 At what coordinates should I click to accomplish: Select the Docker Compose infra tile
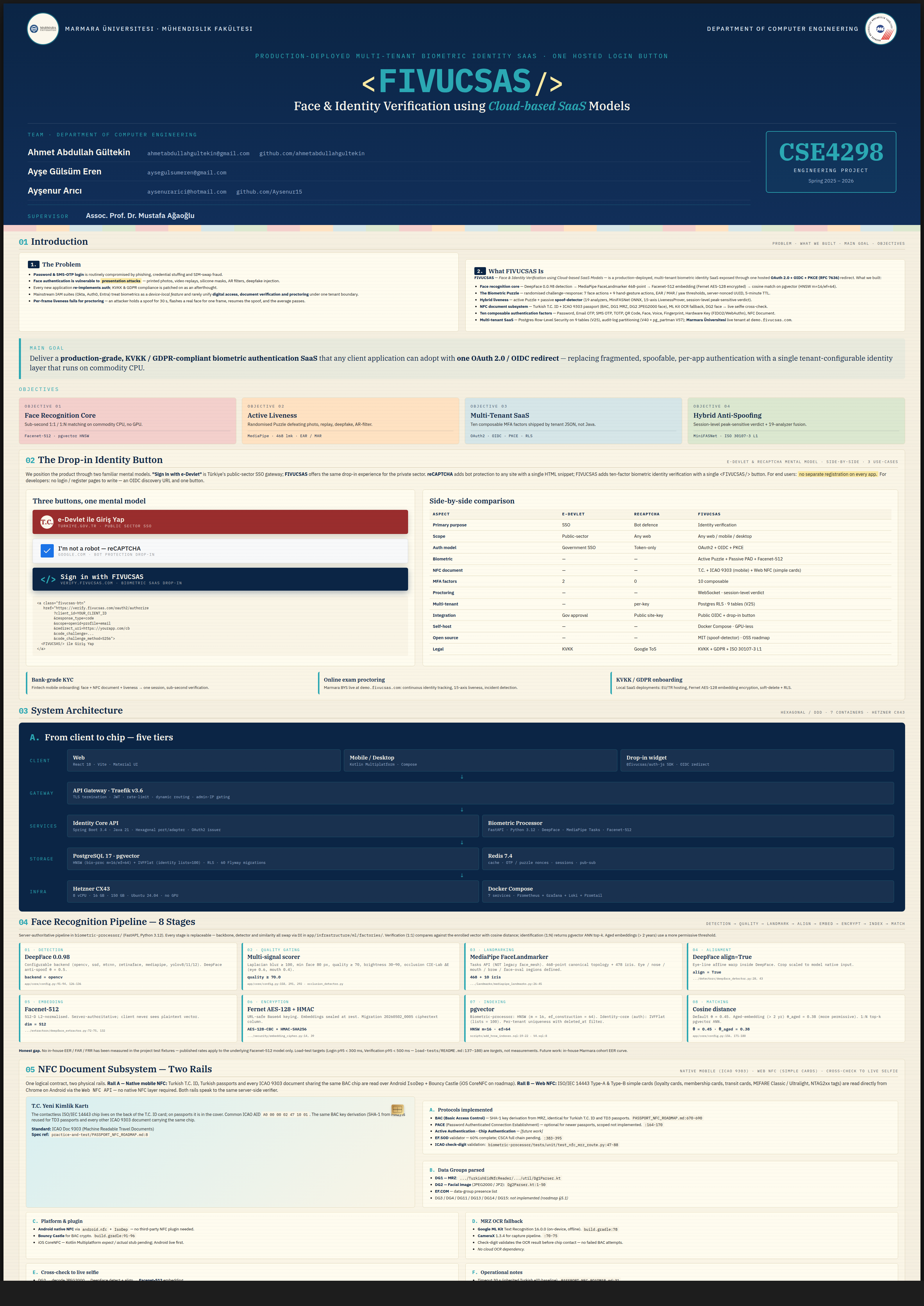(x=688, y=892)
